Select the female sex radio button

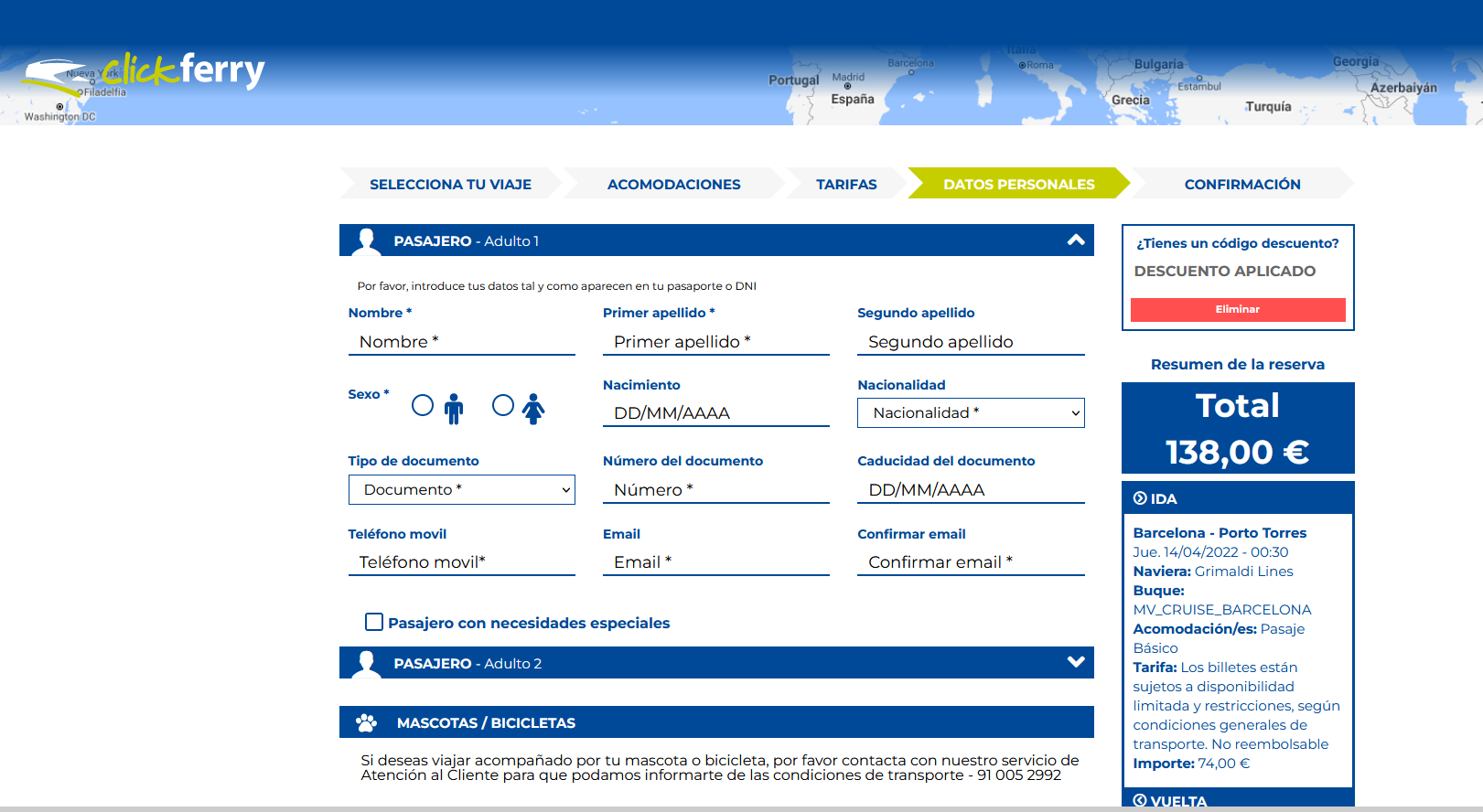point(503,405)
